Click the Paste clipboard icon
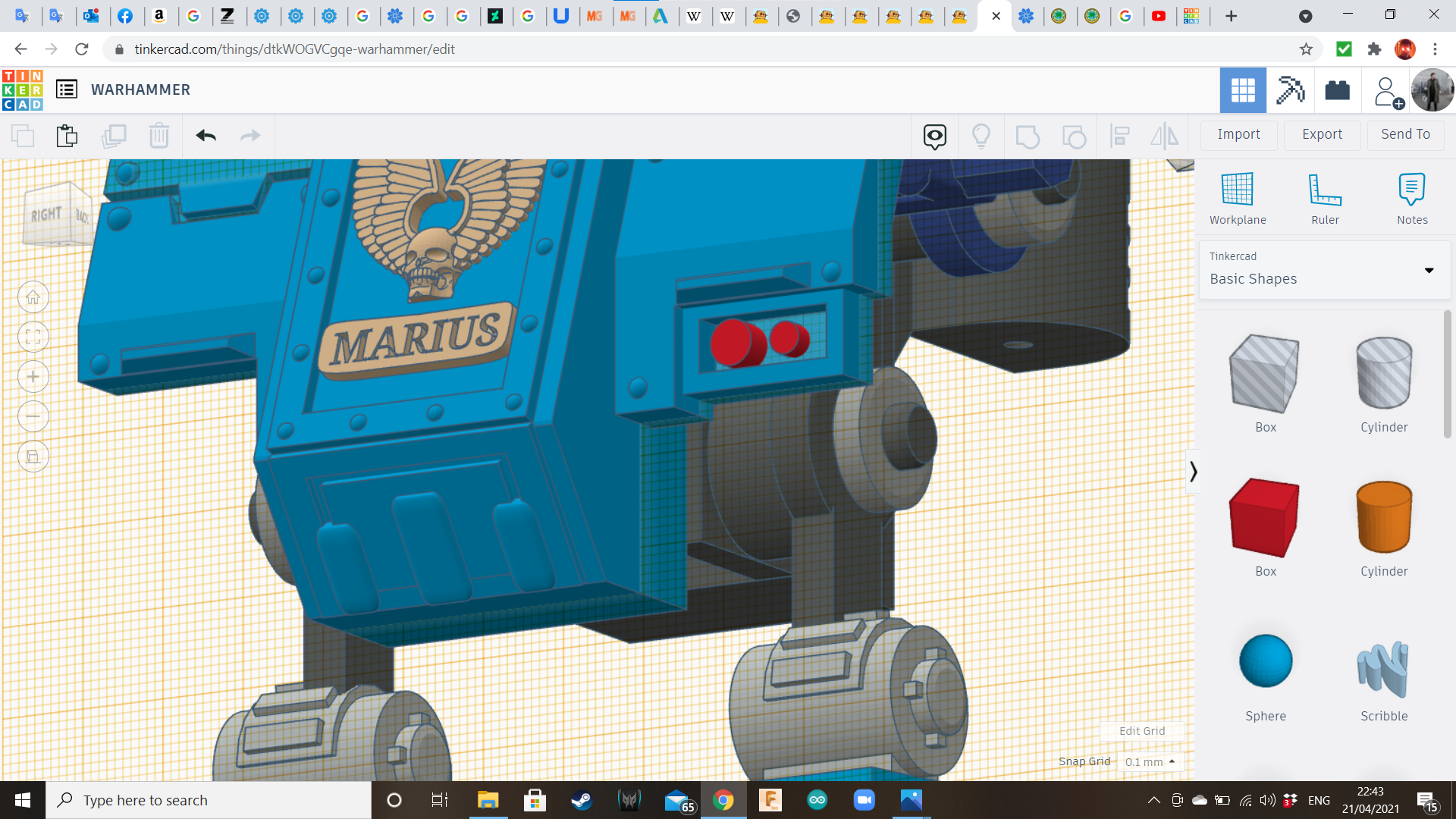Image resolution: width=1456 pixels, height=819 pixels. click(x=67, y=136)
